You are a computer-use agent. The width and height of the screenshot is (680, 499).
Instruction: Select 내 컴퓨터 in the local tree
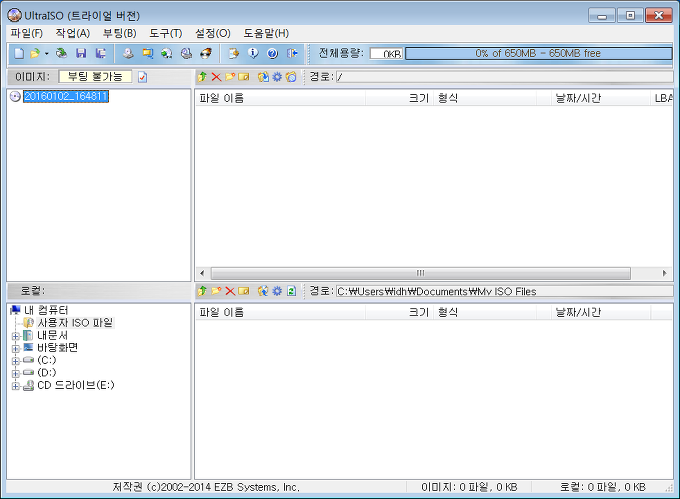46,310
